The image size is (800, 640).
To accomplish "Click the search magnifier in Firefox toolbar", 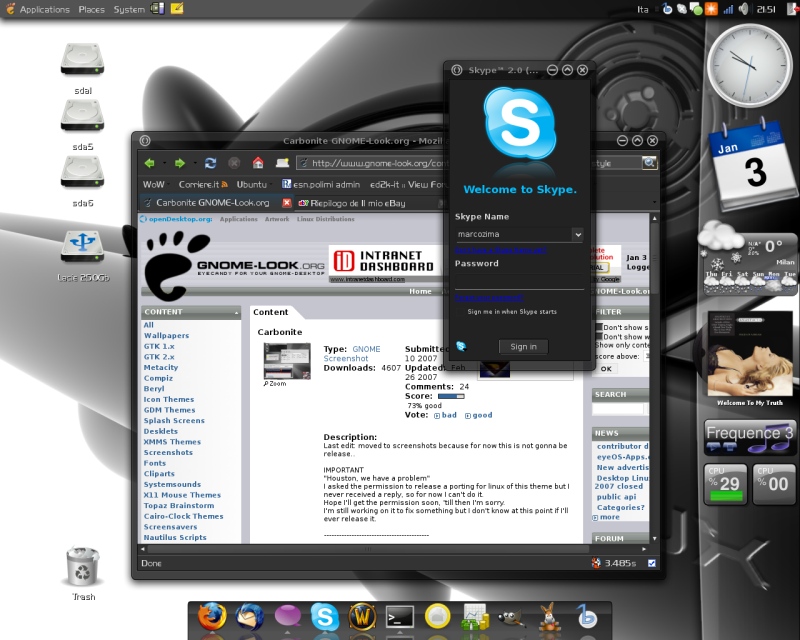I will coord(649,163).
